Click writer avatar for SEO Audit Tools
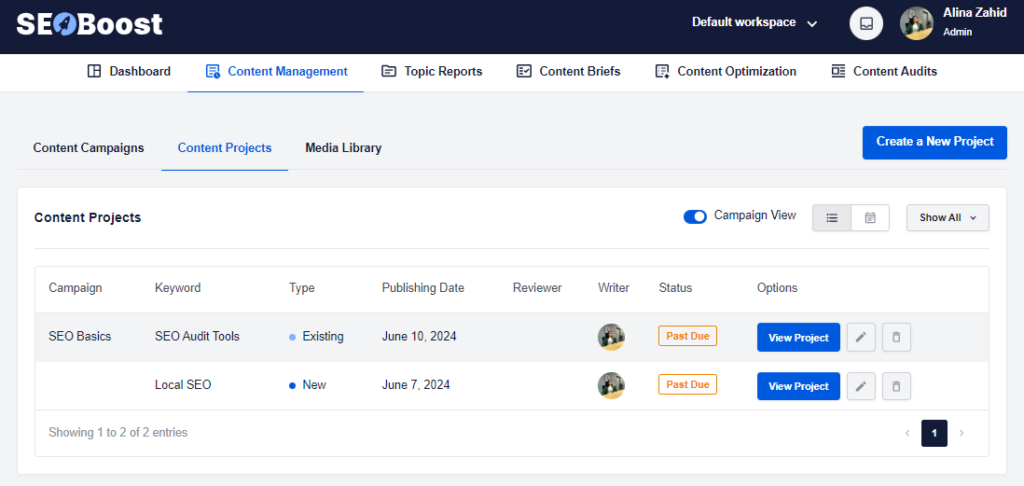Viewport: 1024px width, 486px height. 611,337
